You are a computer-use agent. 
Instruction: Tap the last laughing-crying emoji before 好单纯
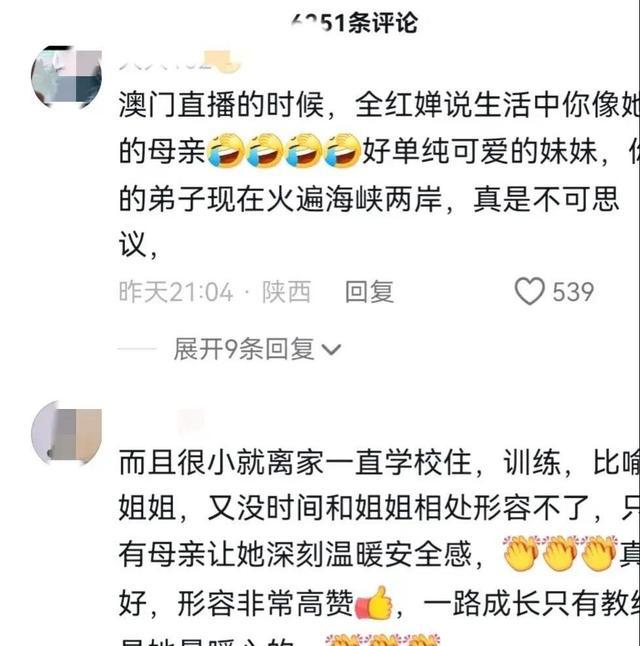click(342, 151)
